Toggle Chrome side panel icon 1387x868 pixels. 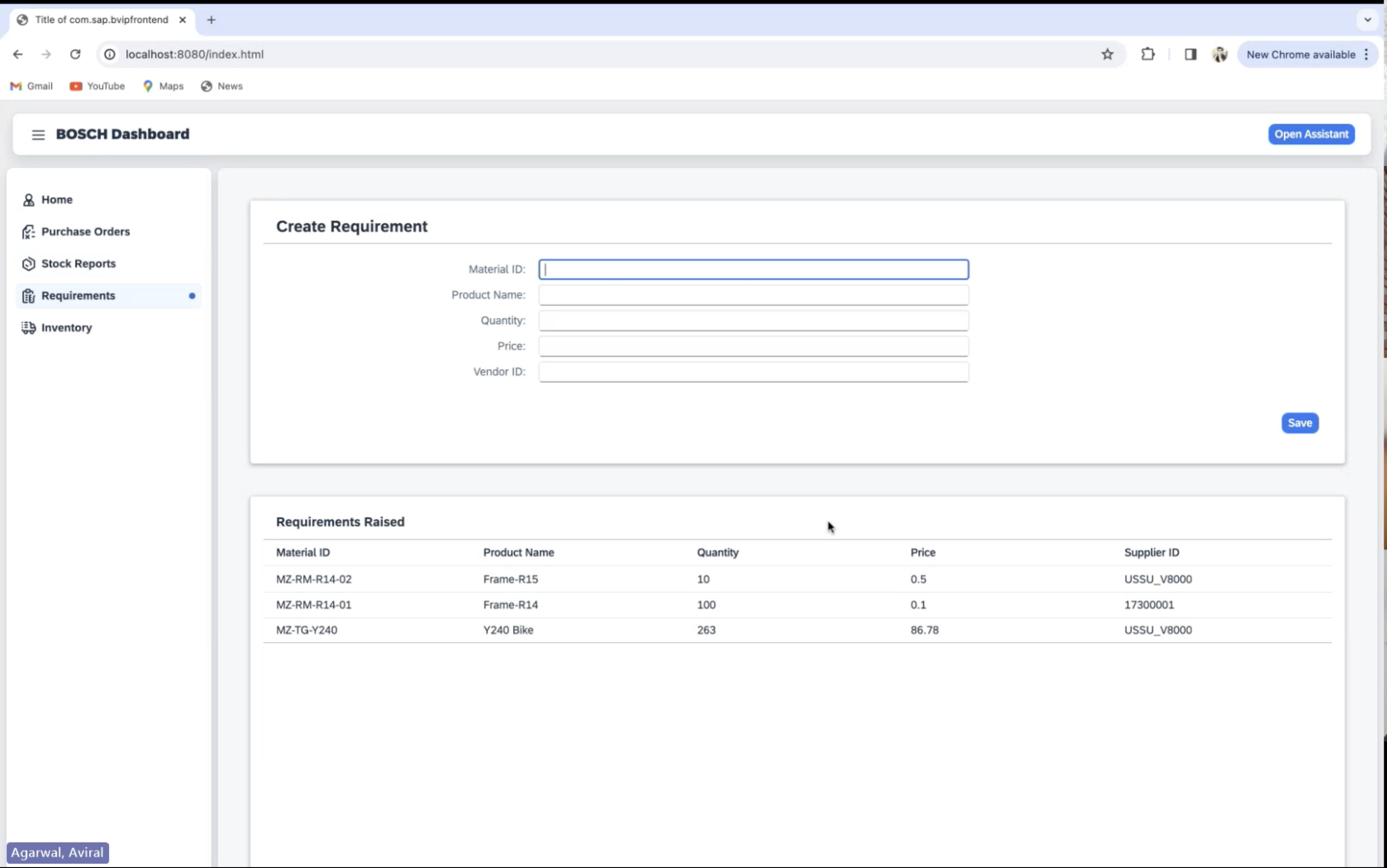(1190, 55)
